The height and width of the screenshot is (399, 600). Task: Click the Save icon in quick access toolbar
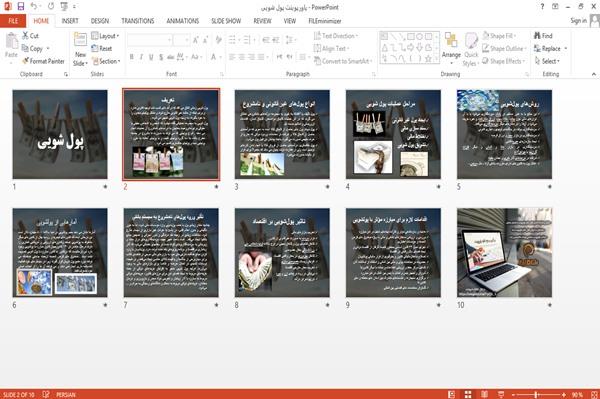(21, 6)
